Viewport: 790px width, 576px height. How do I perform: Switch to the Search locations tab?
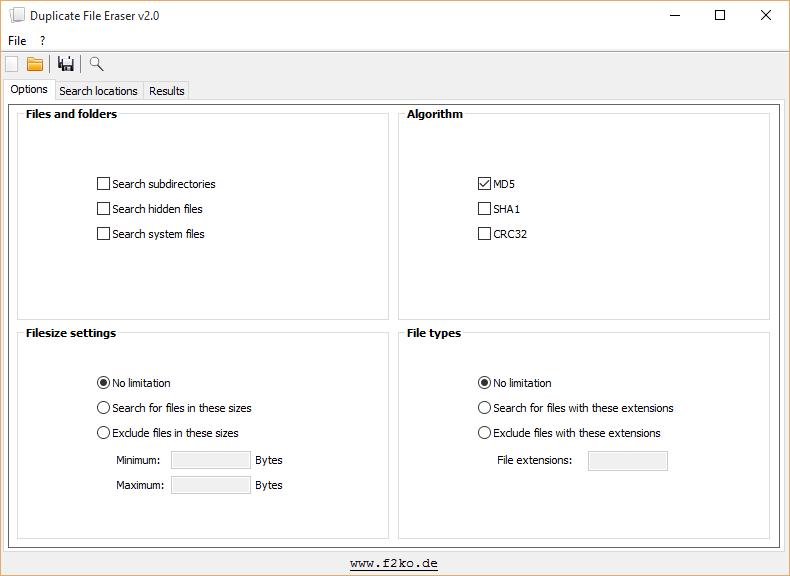[x=98, y=91]
